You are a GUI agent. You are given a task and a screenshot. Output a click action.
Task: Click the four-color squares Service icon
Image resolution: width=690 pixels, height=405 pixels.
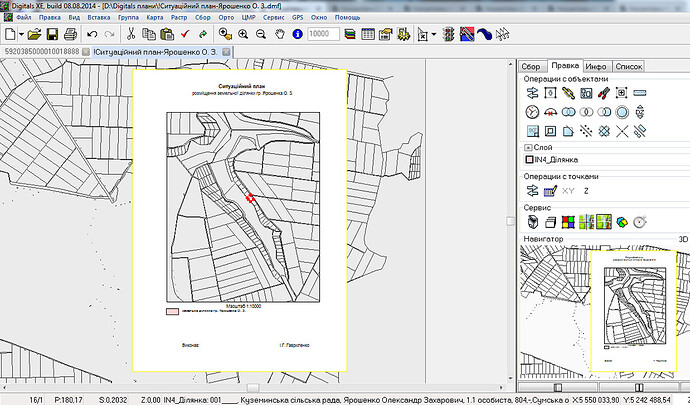click(568, 222)
